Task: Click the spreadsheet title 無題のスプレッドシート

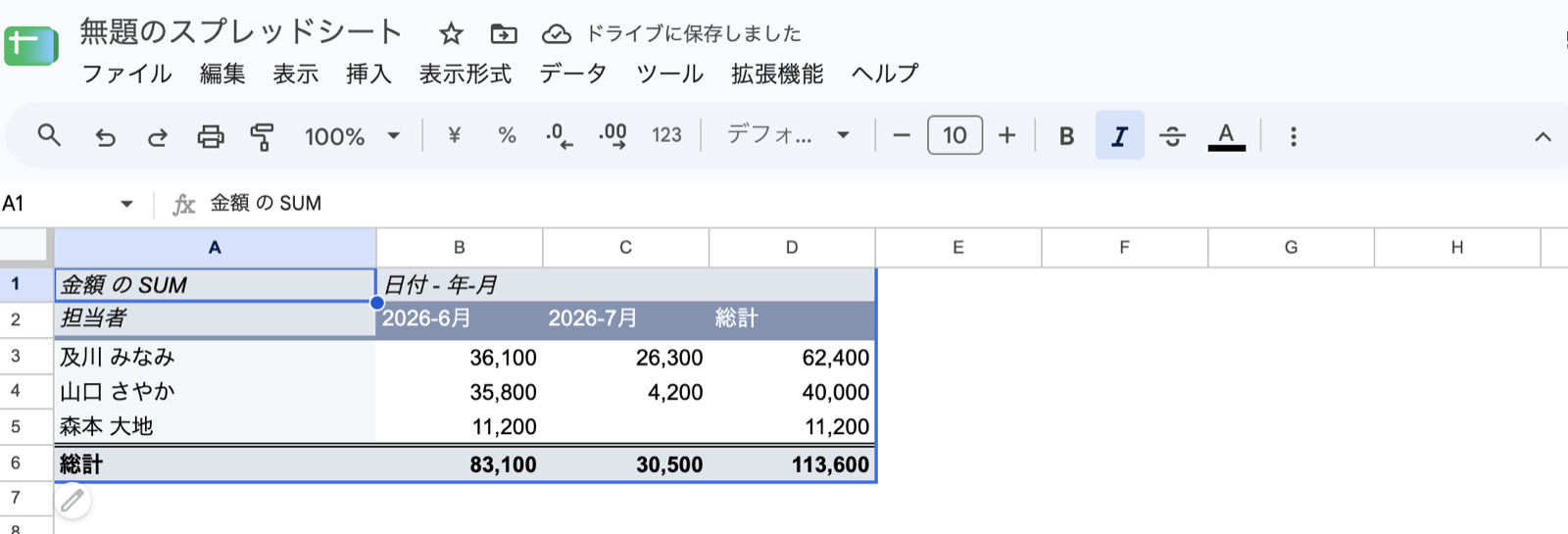Action: tap(240, 31)
